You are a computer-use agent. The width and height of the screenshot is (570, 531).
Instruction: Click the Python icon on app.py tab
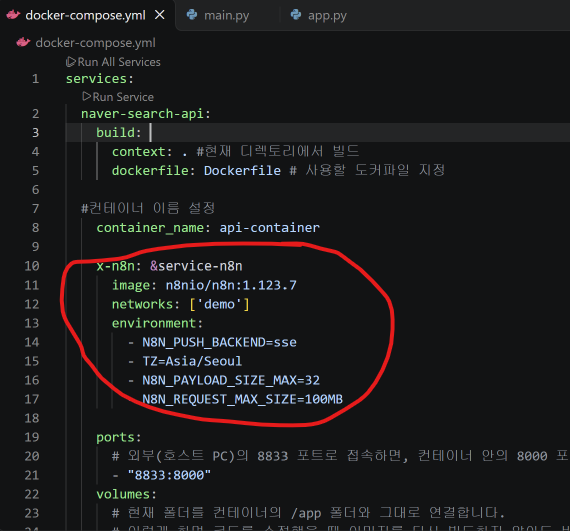pos(296,15)
